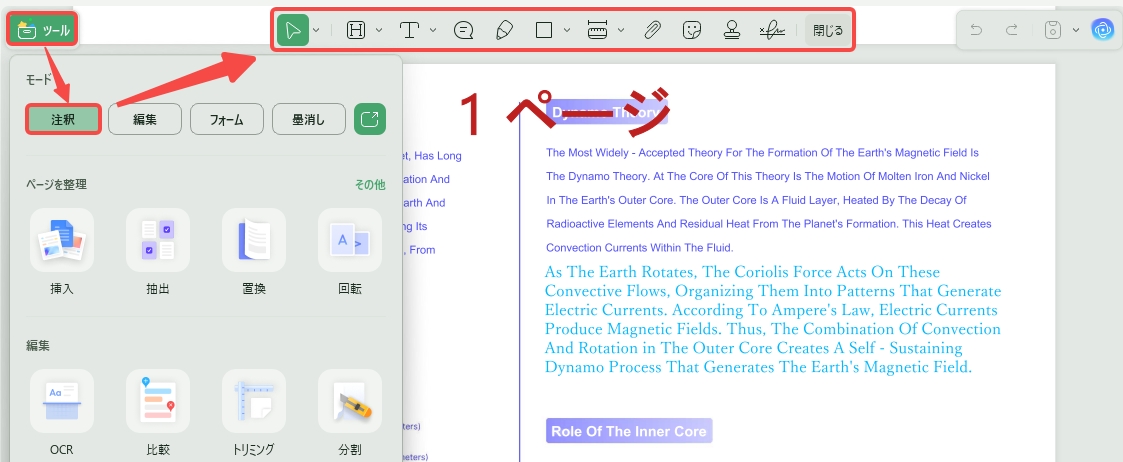Click the Dynamo Theory heading
Screen dimensions: 1123x462
click(x=607, y=112)
